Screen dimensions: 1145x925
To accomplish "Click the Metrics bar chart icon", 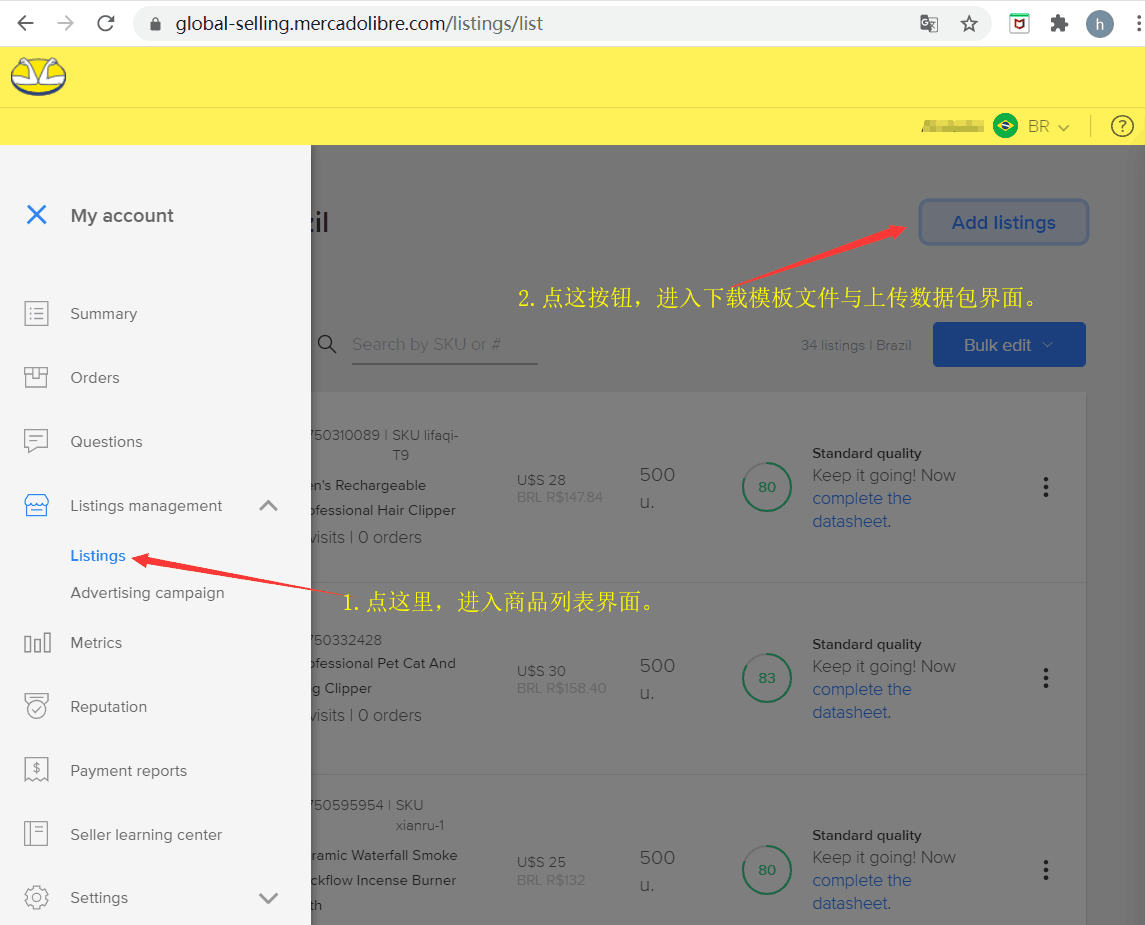I will [37, 642].
